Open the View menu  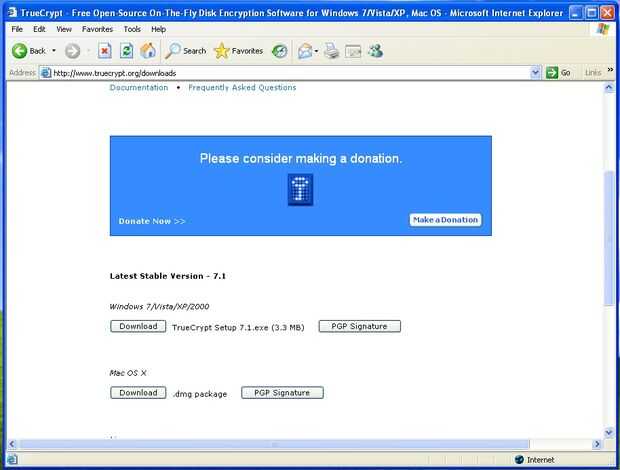[64, 29]
